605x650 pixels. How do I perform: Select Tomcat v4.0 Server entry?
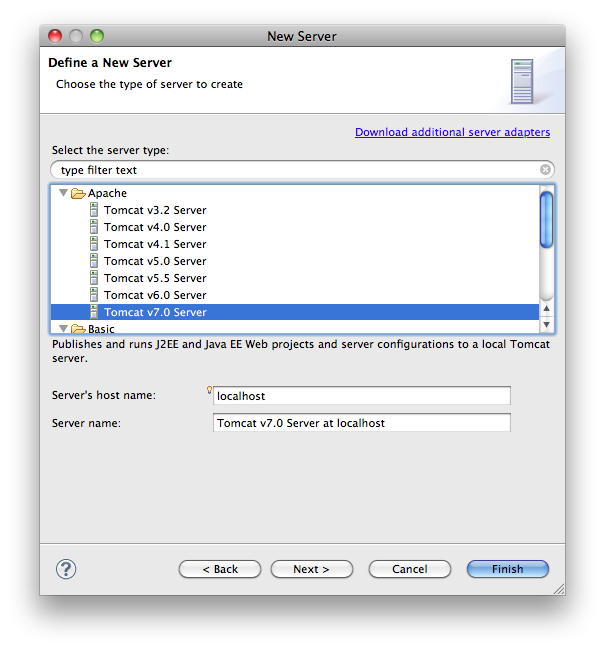pos(155,227)
